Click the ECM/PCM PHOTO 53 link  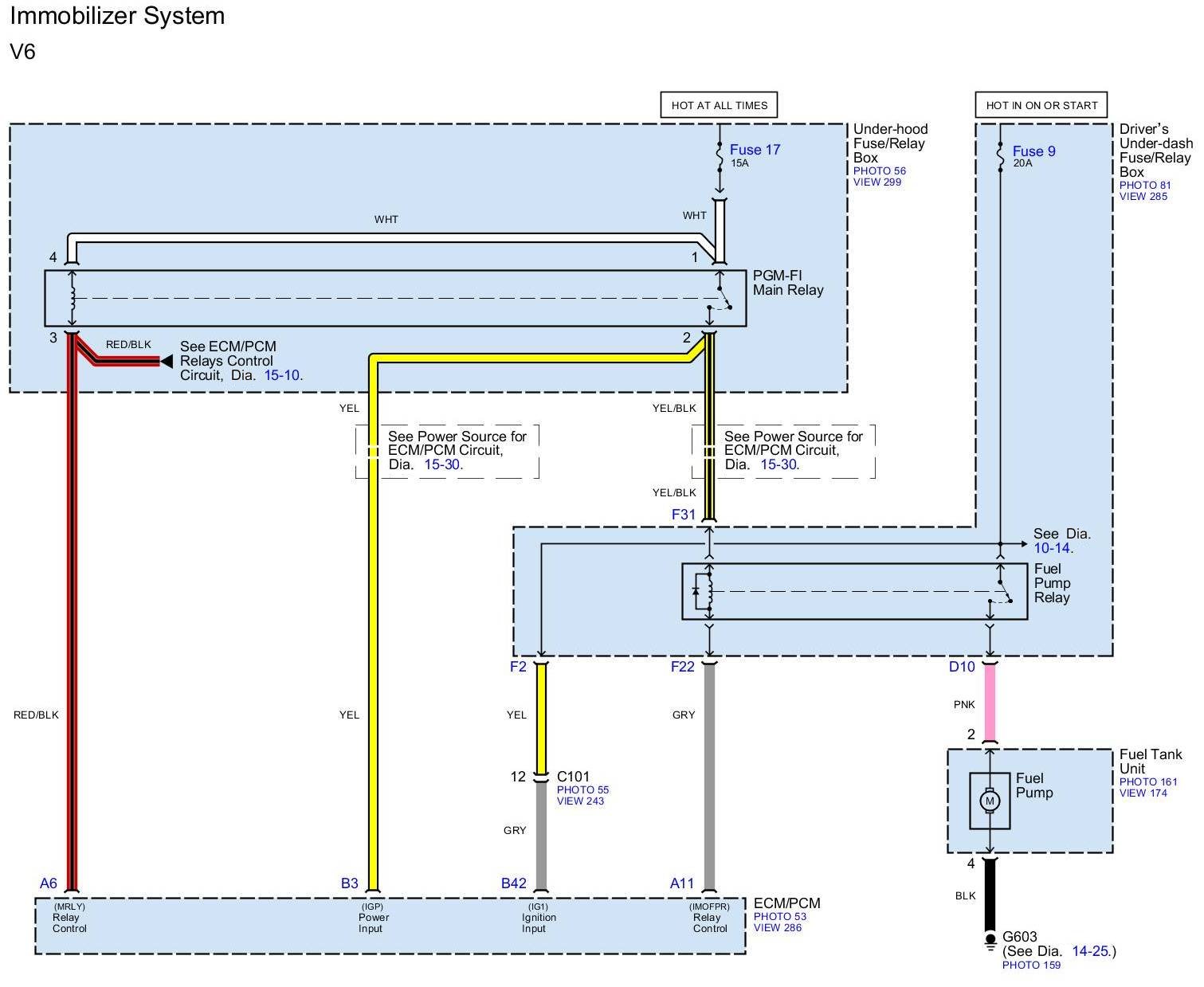click(x=779, y=917)
